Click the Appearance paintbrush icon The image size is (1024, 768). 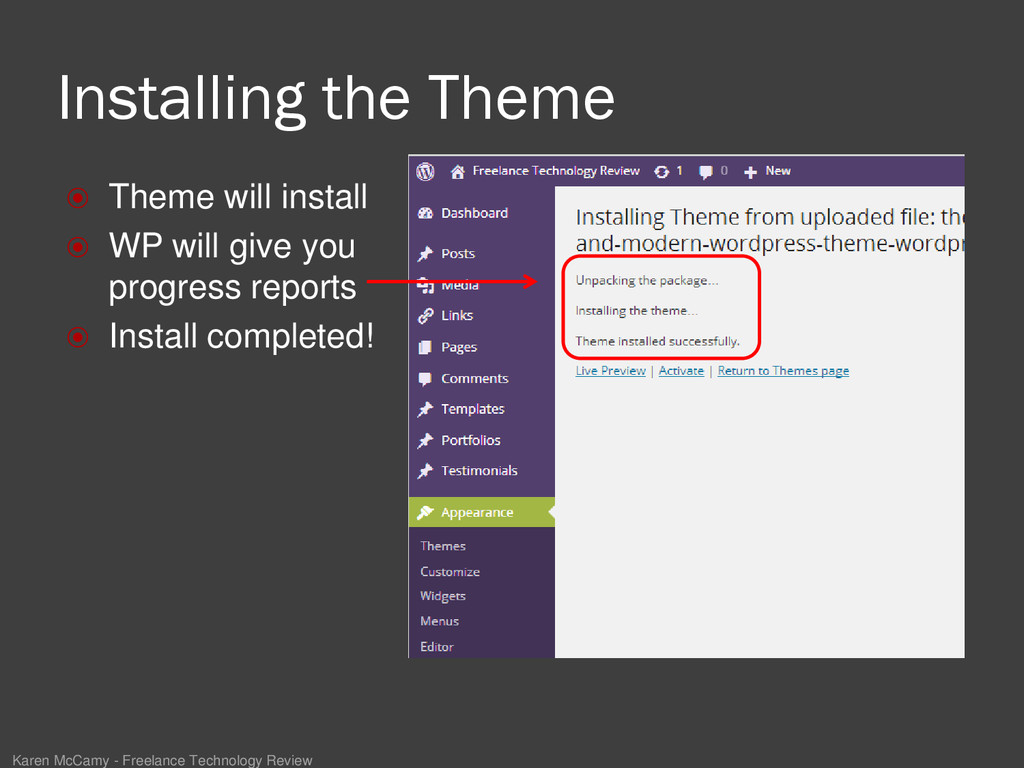pos(425,513)
